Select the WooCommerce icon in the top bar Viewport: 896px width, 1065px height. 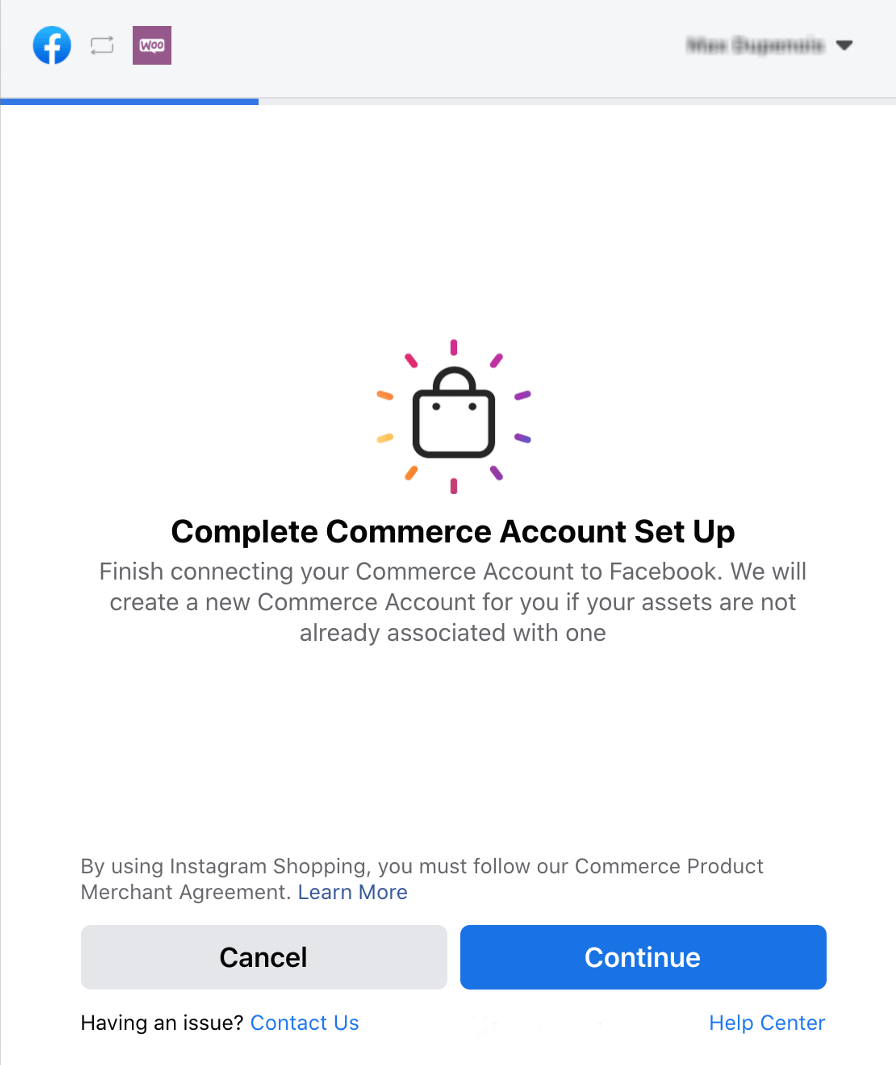tap(152, 45)
